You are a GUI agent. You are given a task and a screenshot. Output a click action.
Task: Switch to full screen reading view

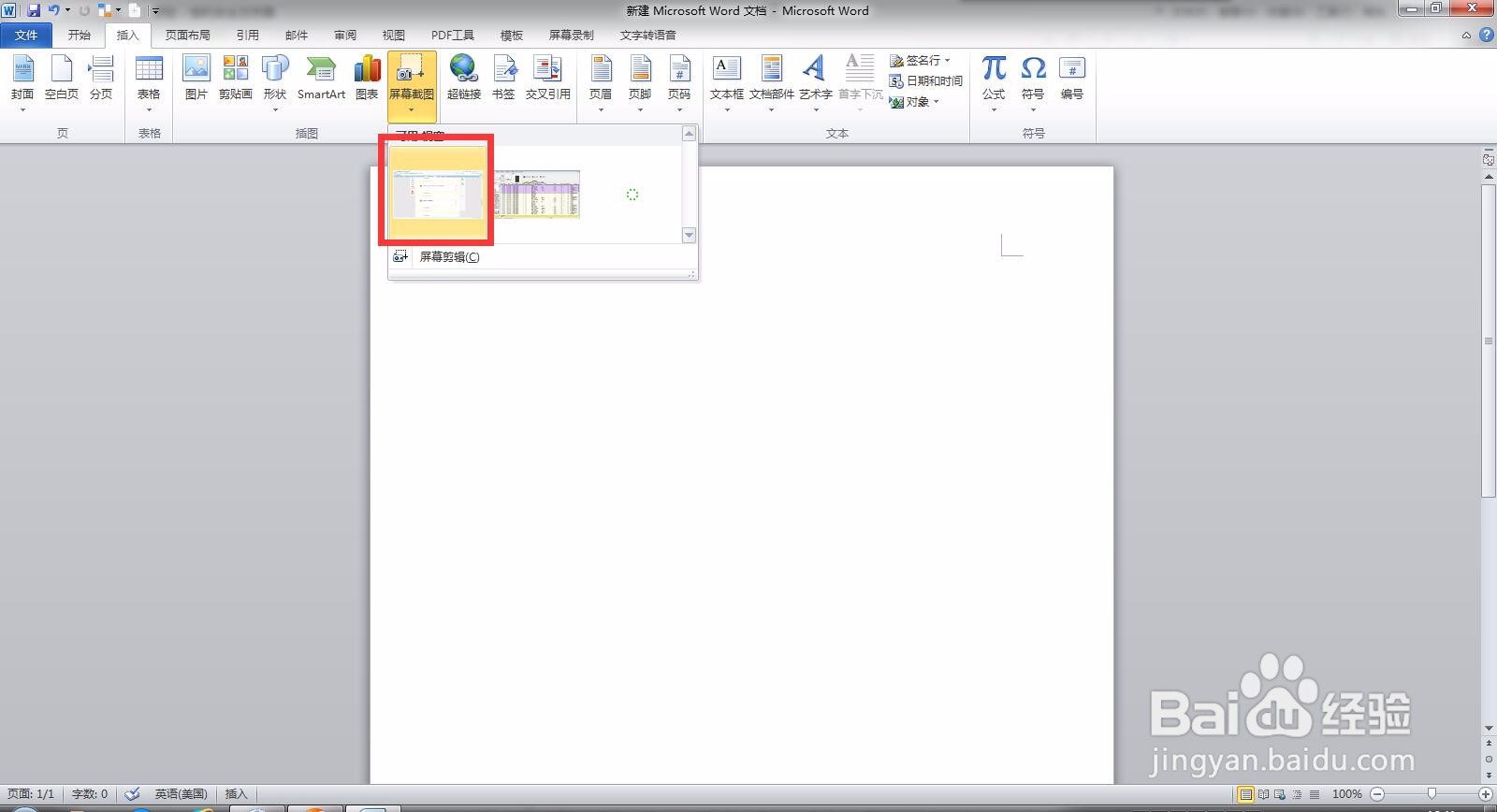[x=1262, y=794]
